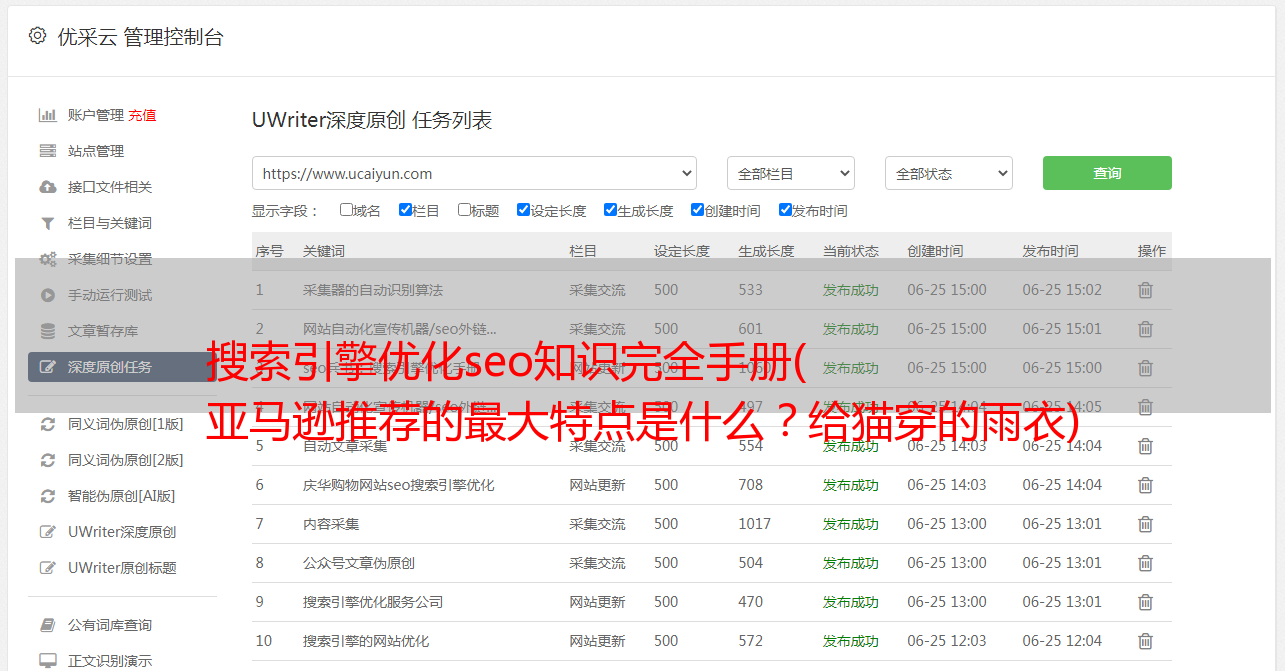
Task: Open the 全部栏目 dropdown
Action: pos(790,173)
